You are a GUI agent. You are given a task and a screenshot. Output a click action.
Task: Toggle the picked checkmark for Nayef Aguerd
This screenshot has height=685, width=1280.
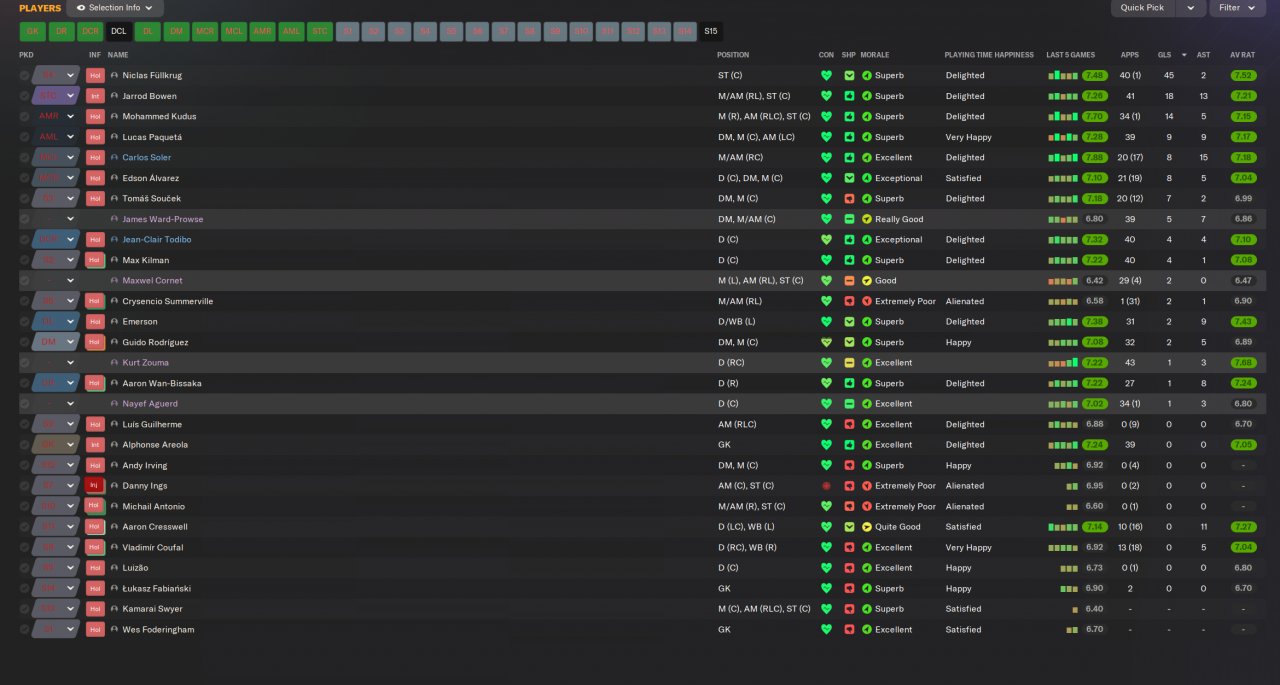click(x=25, y=404)
